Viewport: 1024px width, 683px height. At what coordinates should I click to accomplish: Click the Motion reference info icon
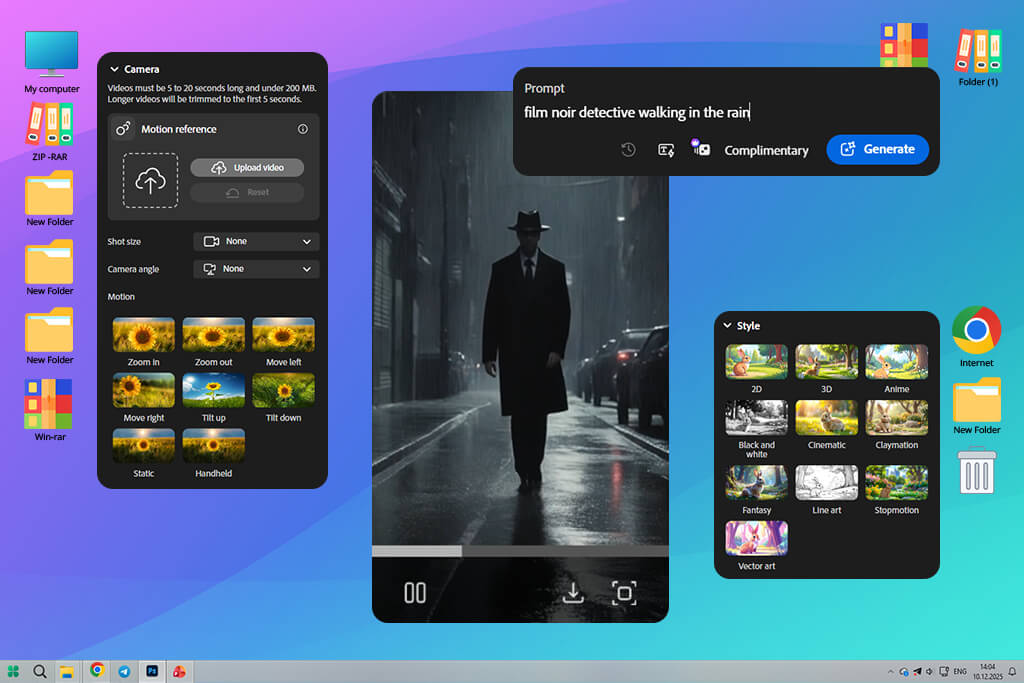coord(302,129)
